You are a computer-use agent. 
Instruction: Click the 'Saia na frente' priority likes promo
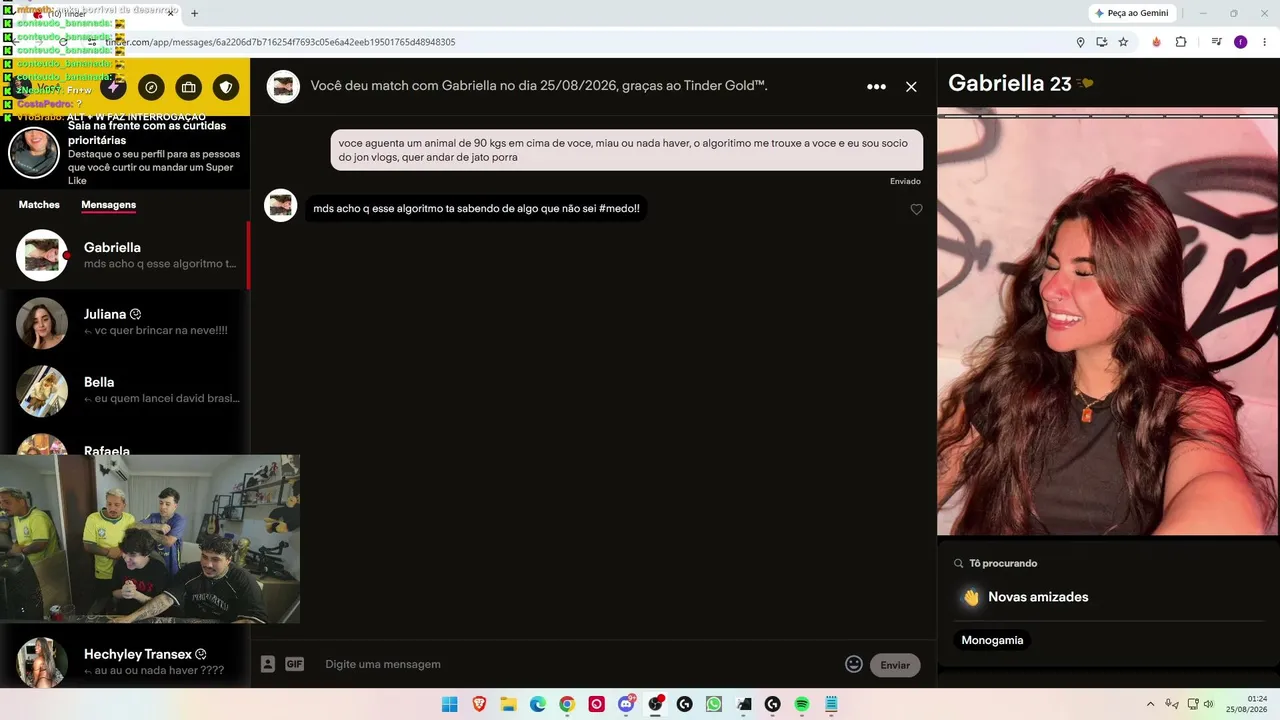coord(125,153)
